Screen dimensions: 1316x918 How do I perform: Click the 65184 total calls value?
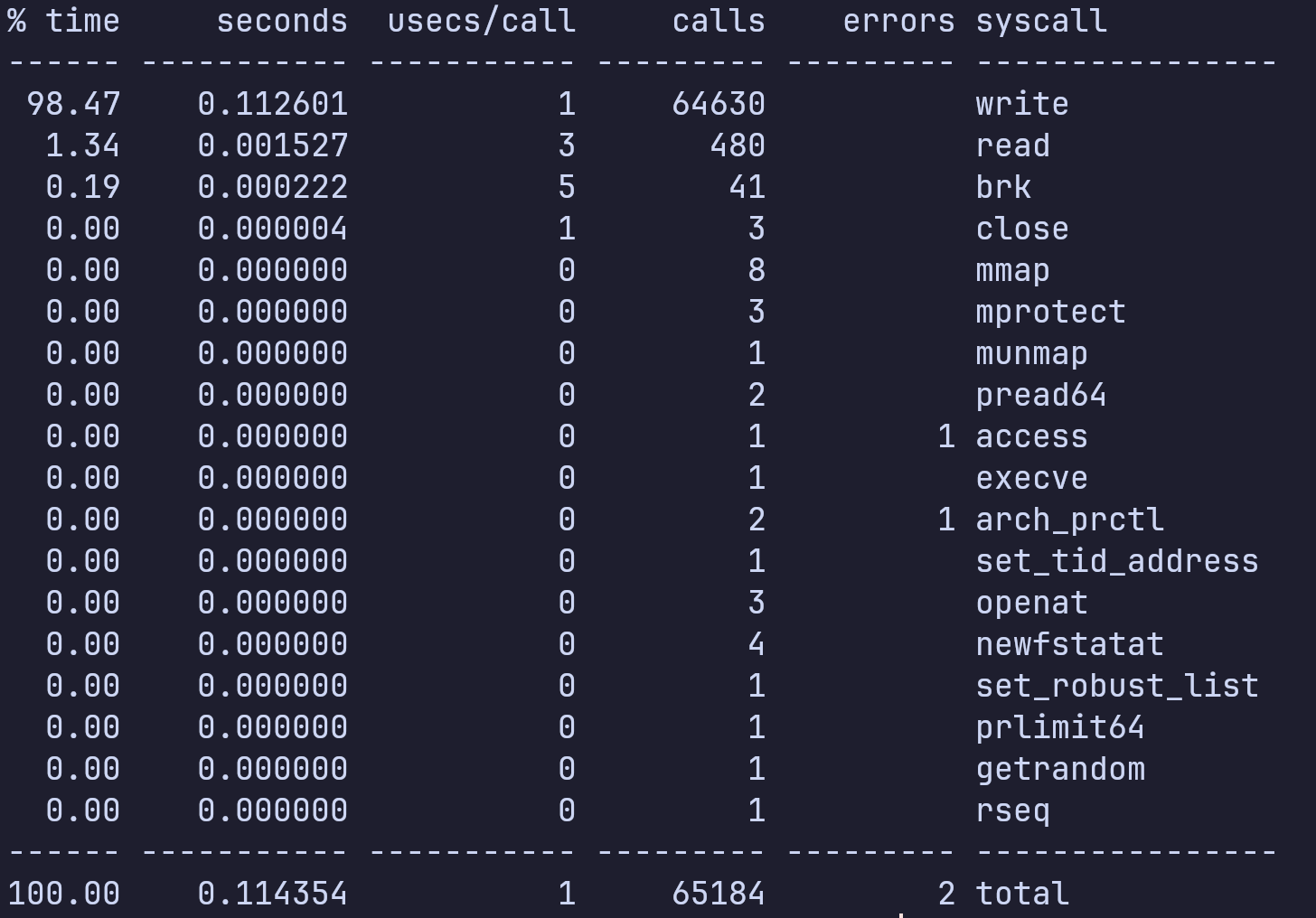click(719, 894)
